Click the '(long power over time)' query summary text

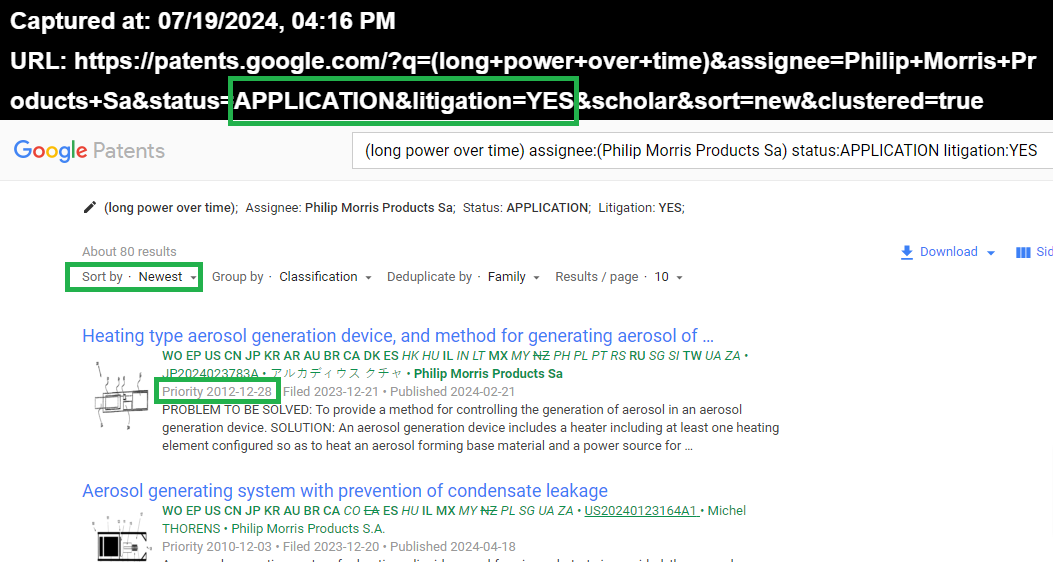coord(170,208)
